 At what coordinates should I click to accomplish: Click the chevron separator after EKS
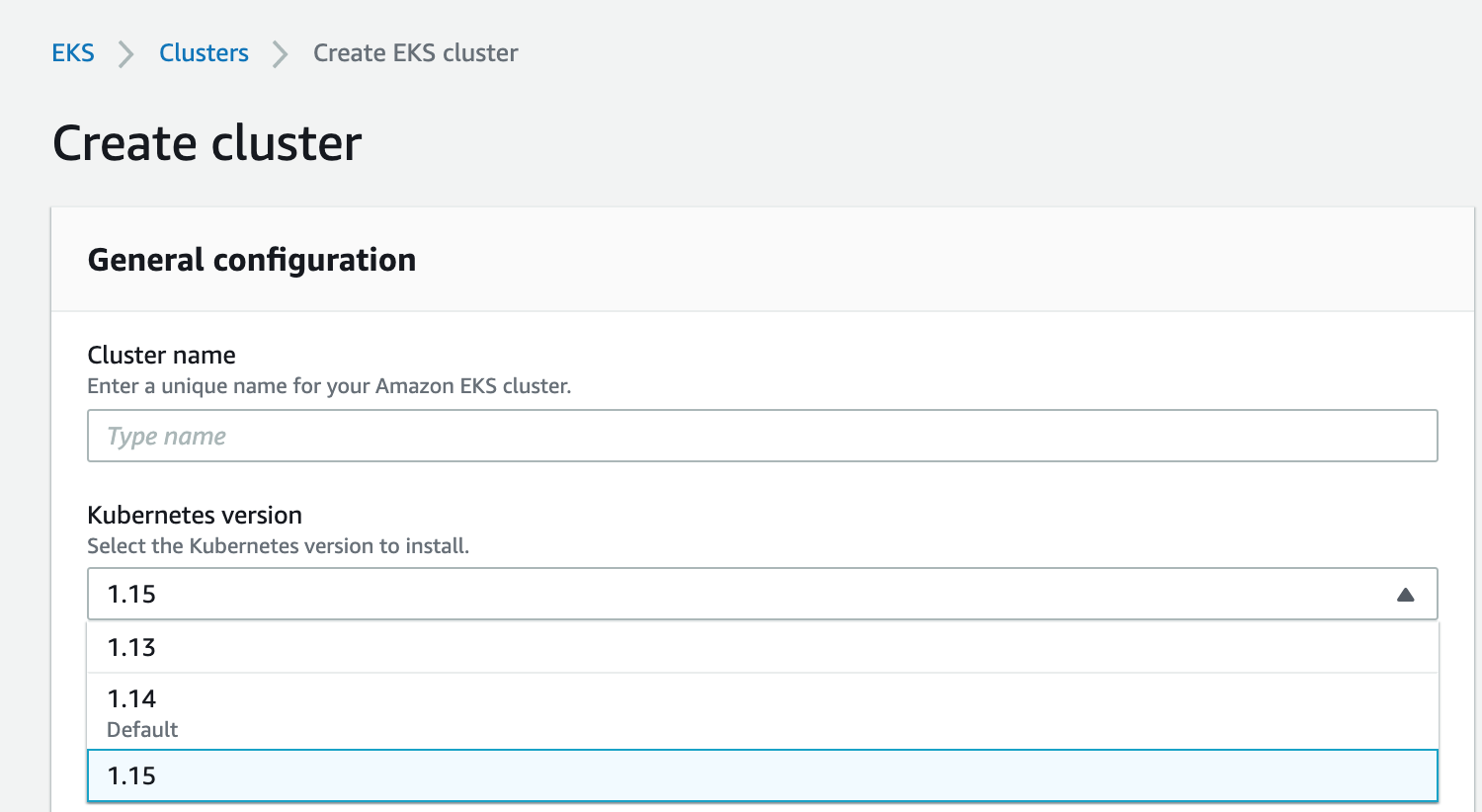point(125,54)
